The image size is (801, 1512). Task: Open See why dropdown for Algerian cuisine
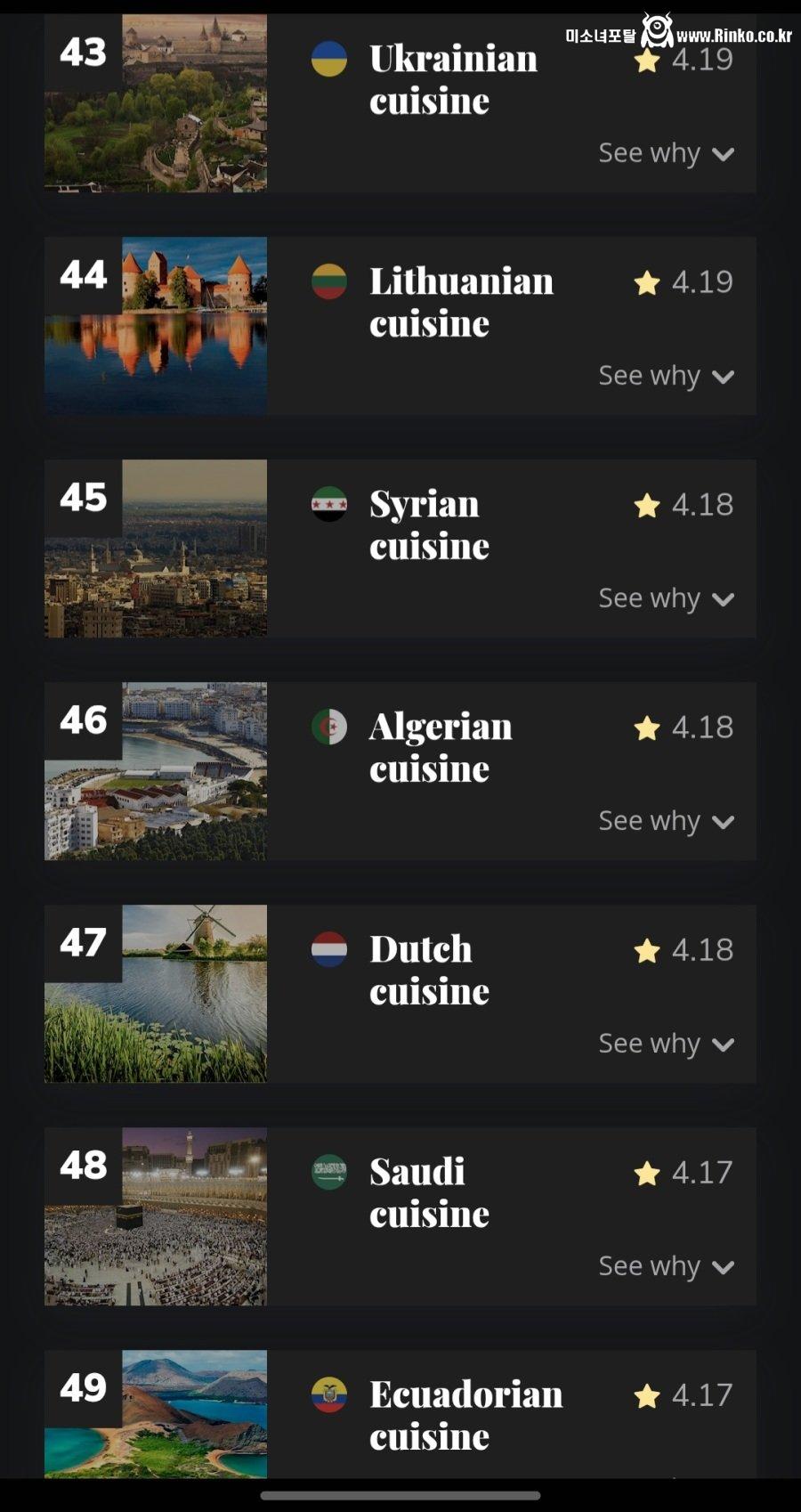(666, 821)
